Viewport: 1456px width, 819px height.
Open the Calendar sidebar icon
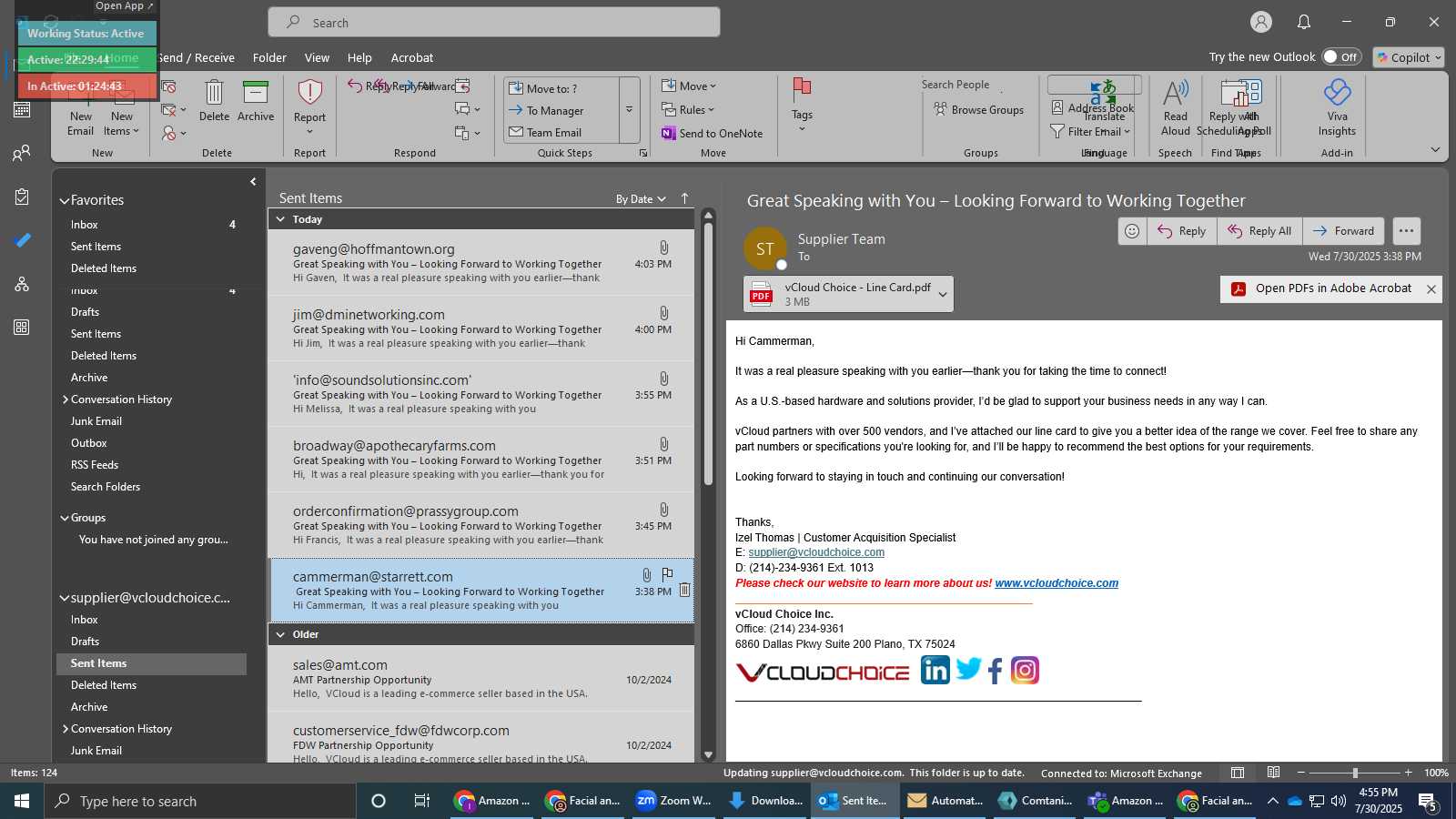[22, 110]
